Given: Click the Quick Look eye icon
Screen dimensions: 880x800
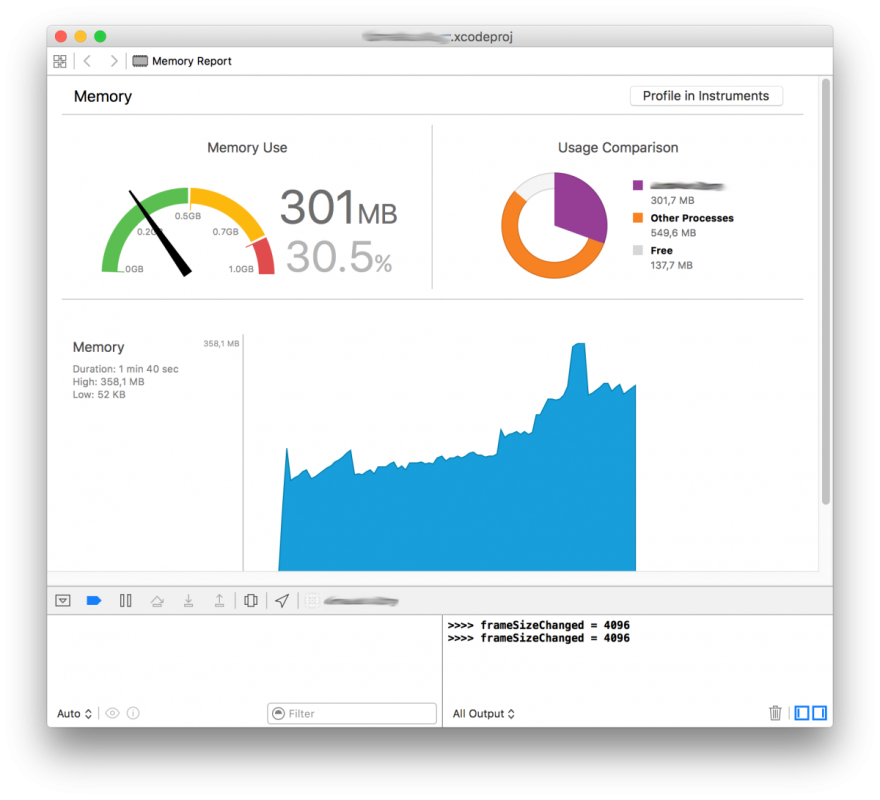Looking at the screenshot, I should click(x=112, y=713).
